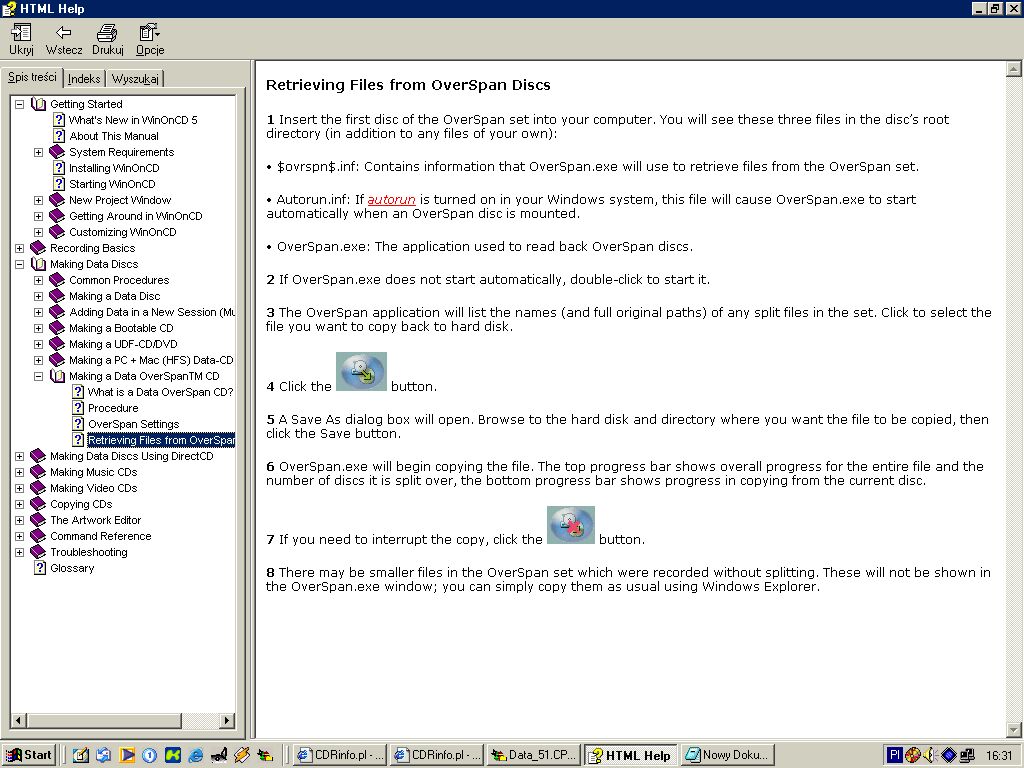This screenshot has height=768, width=1024.
Task: Click the page icon beside OverSpan Settings
Action: pyautogui.click(x=78, y=424)
